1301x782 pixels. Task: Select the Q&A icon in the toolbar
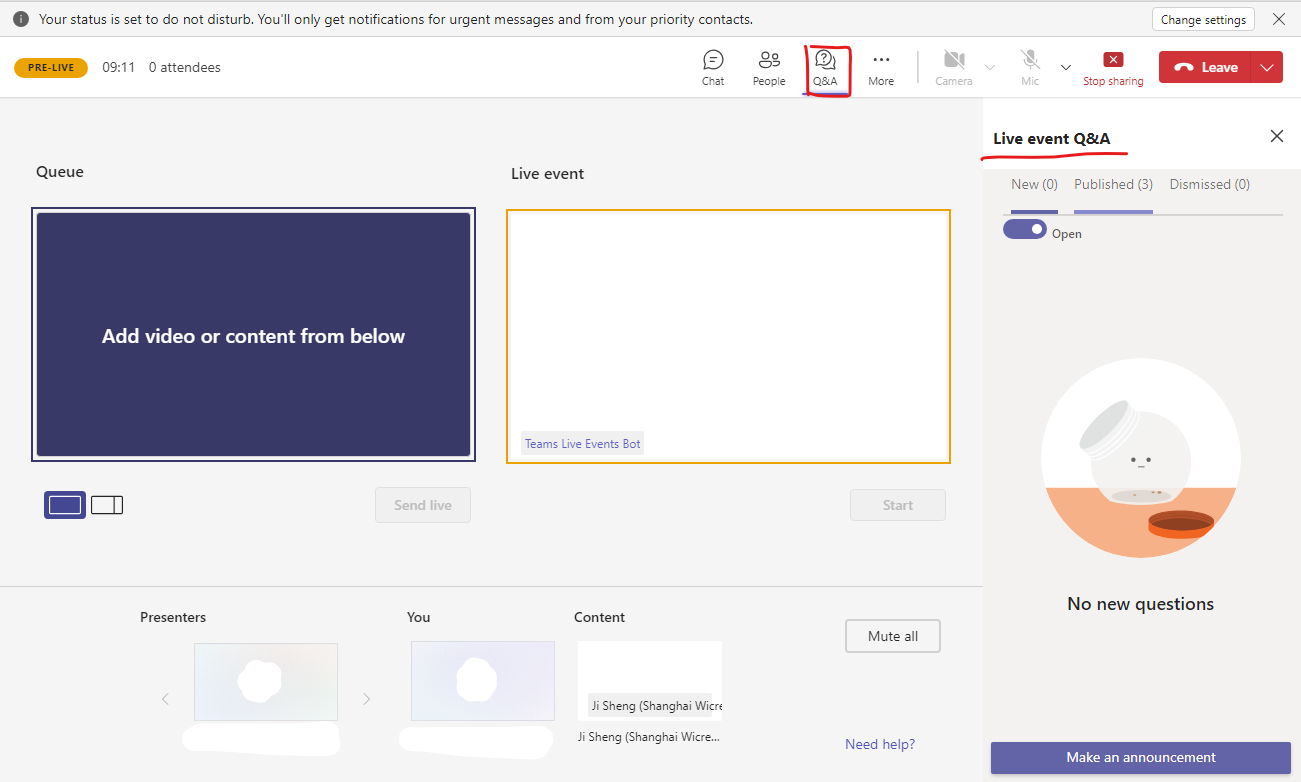(x=826, y=67)
